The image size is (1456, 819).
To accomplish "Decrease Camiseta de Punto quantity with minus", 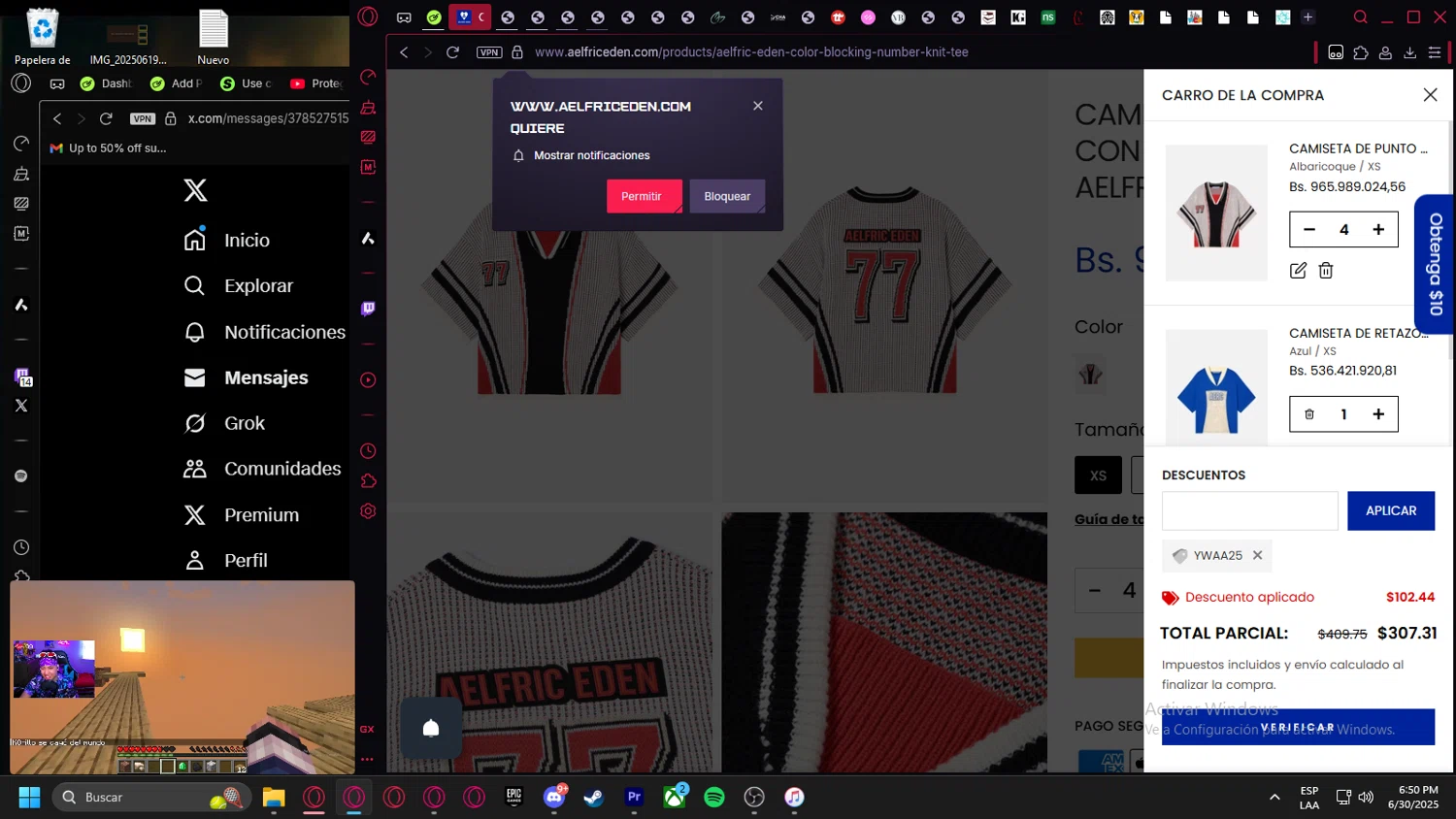I will [x=1309, y=230].
